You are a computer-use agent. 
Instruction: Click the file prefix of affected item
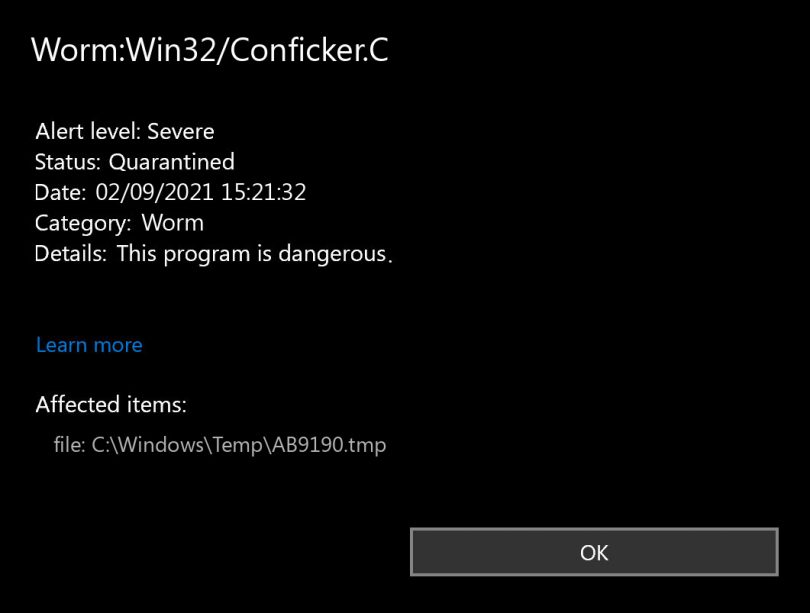(75, 444)
